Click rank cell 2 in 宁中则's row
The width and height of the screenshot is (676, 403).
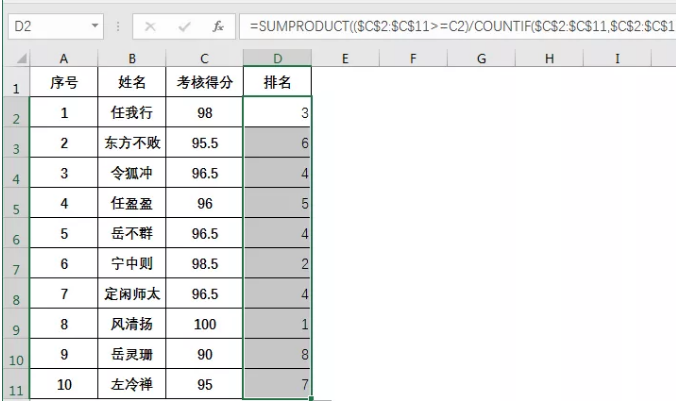[277, 263]
